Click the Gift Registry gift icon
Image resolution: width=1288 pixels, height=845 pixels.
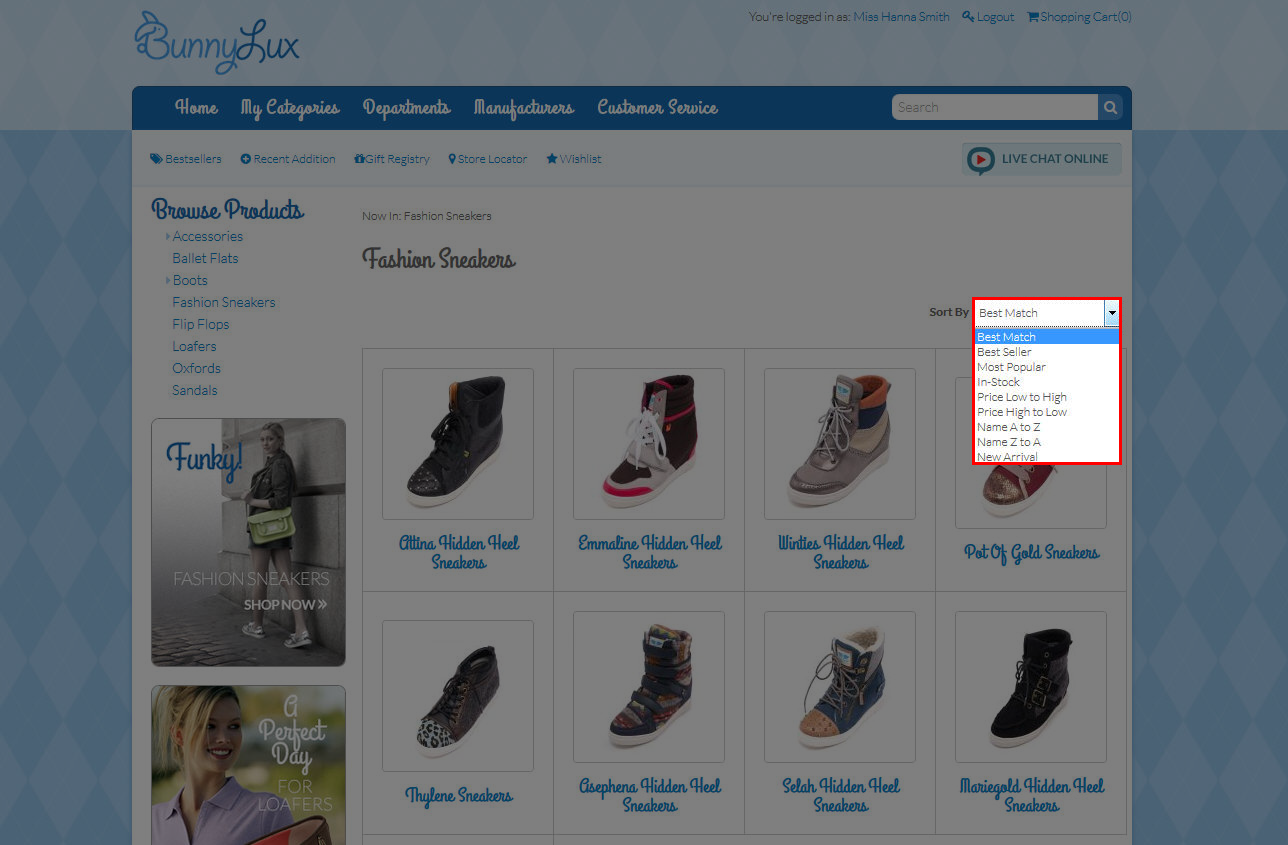(x=359, y=159)
